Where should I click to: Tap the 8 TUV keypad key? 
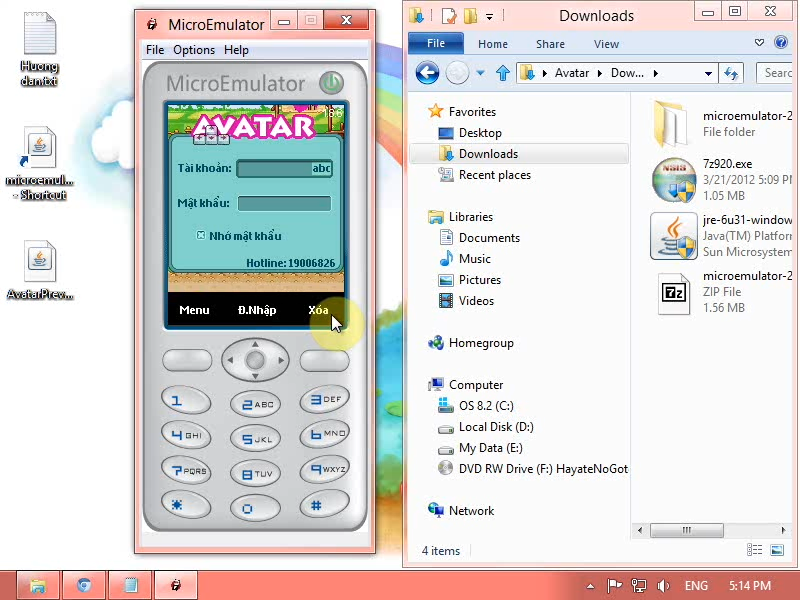[255, 473]
